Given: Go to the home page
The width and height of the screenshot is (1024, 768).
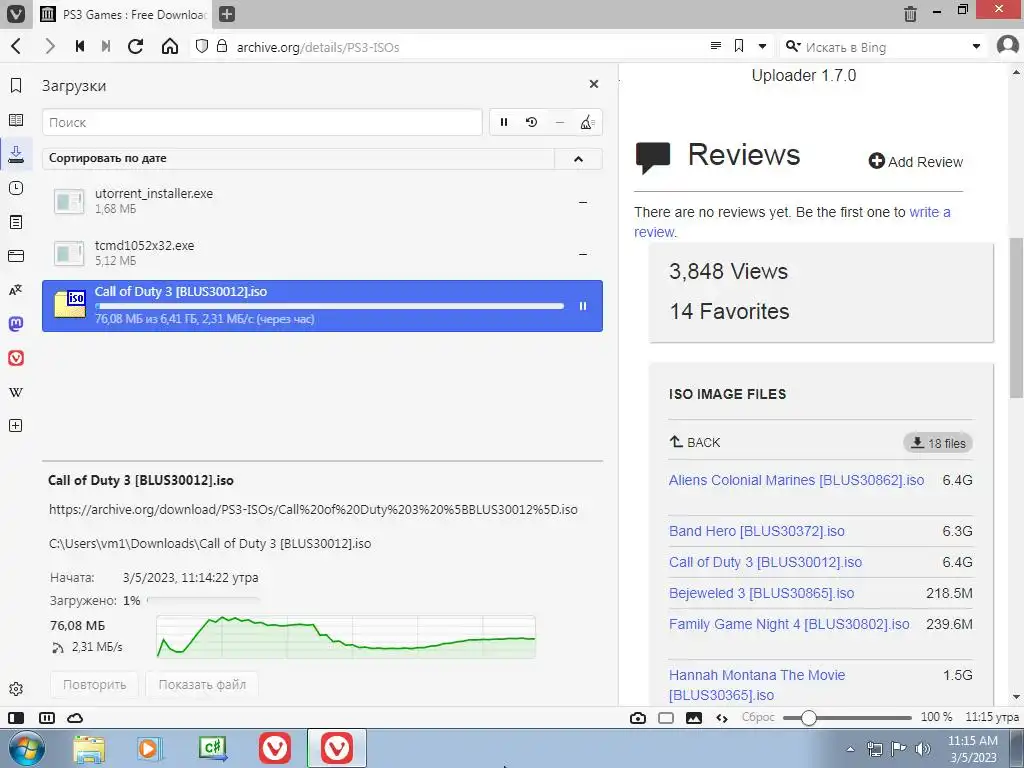Looking at the screenshot, I should 170,46.
